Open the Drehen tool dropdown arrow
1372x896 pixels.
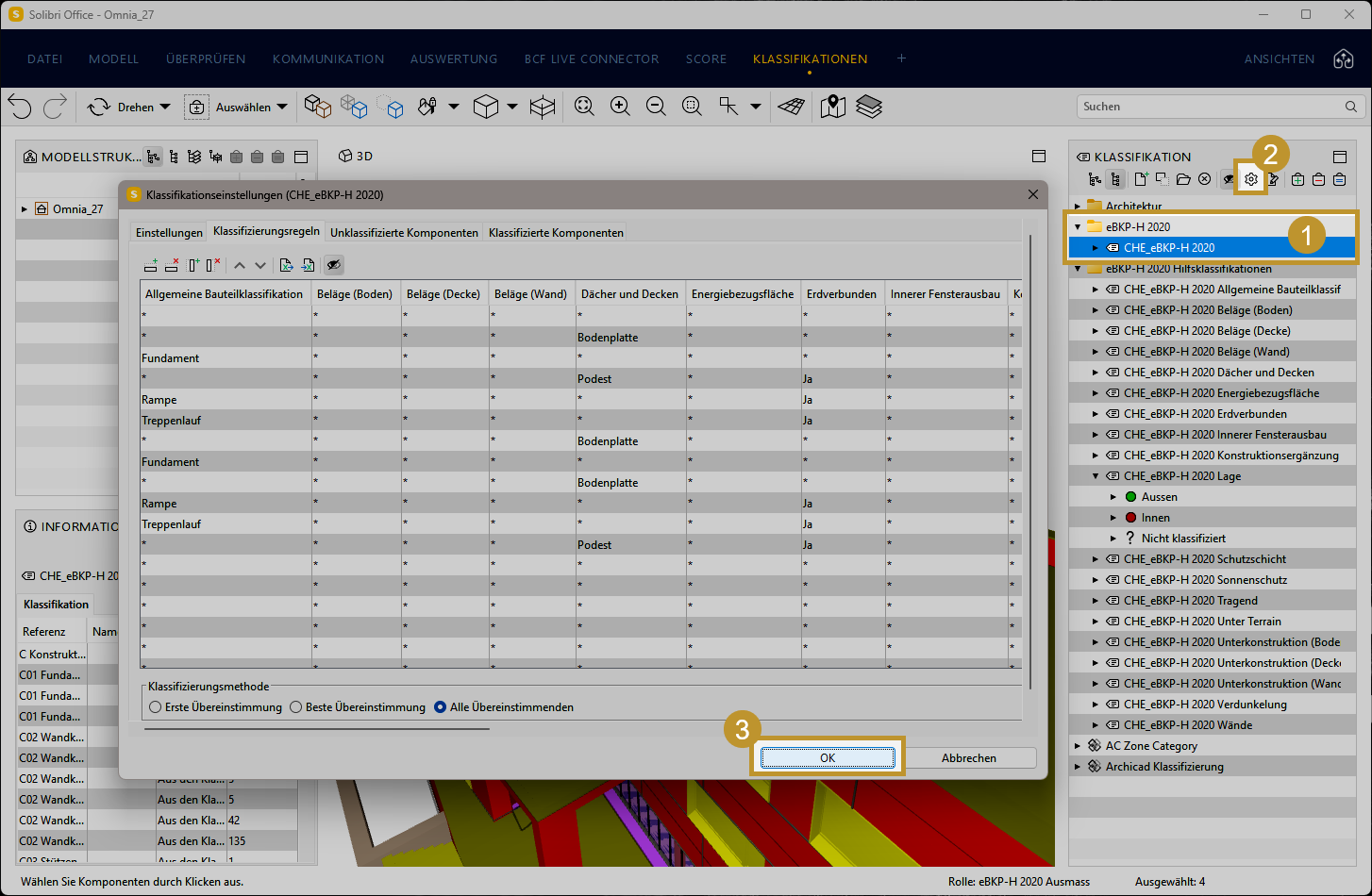coord(165,107)
